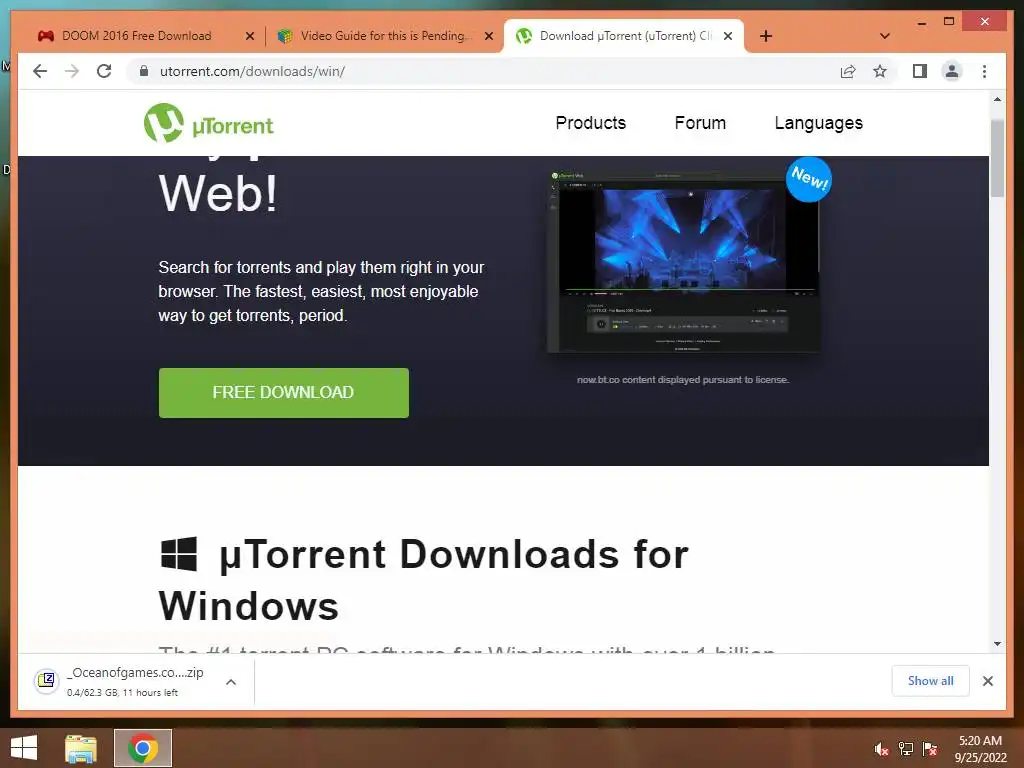Click the µTorrent Web preview screenshot
This screenshot has width=1024, height=768.
tap(684, 262)
